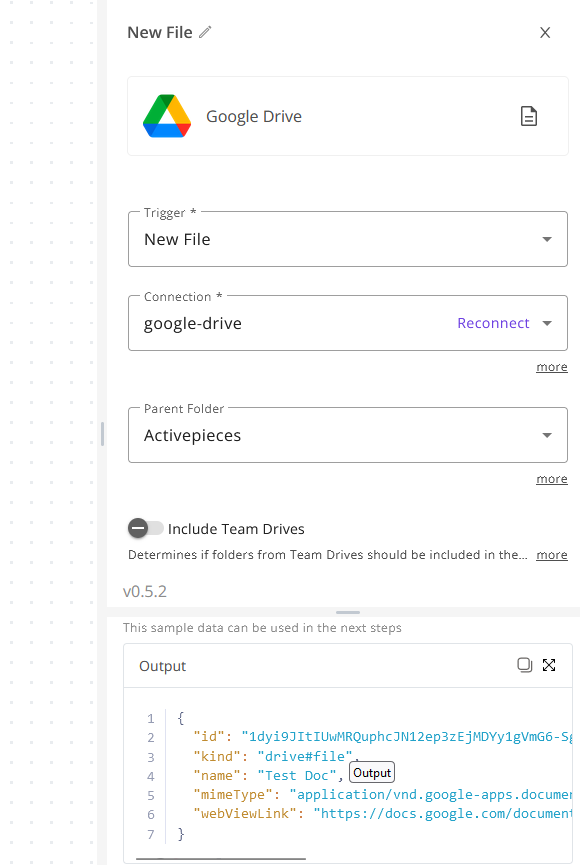The height and width of the screenshot is (865, 580).
Task: Toggle Include Team Drives switch
Action: point(146,528)
